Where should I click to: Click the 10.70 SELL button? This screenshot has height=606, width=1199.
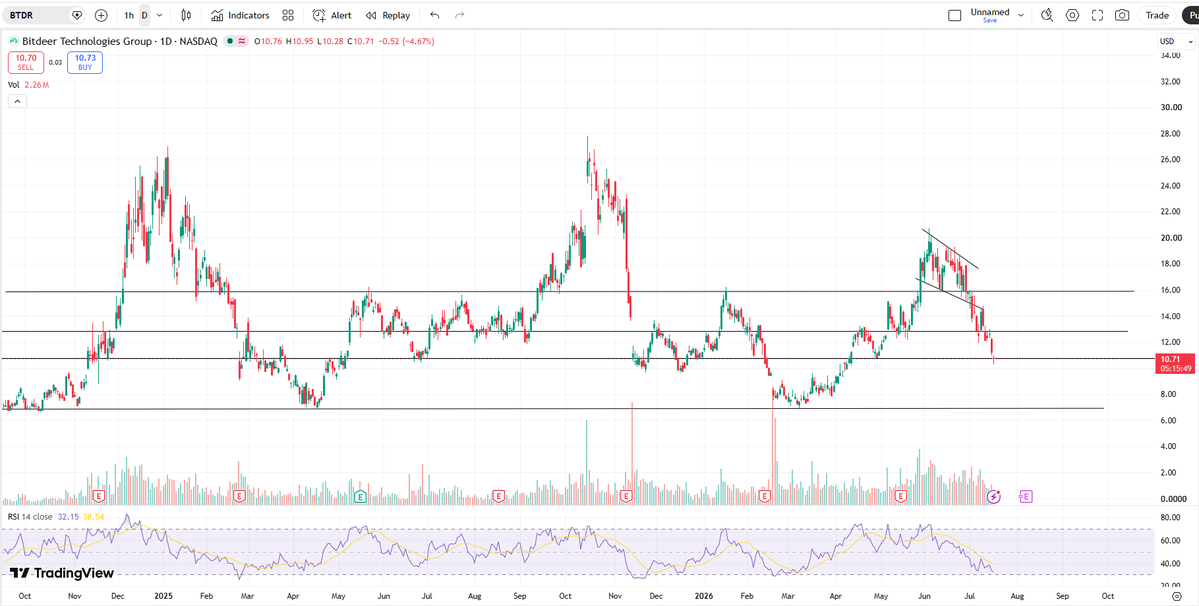[x=26, y=62]
